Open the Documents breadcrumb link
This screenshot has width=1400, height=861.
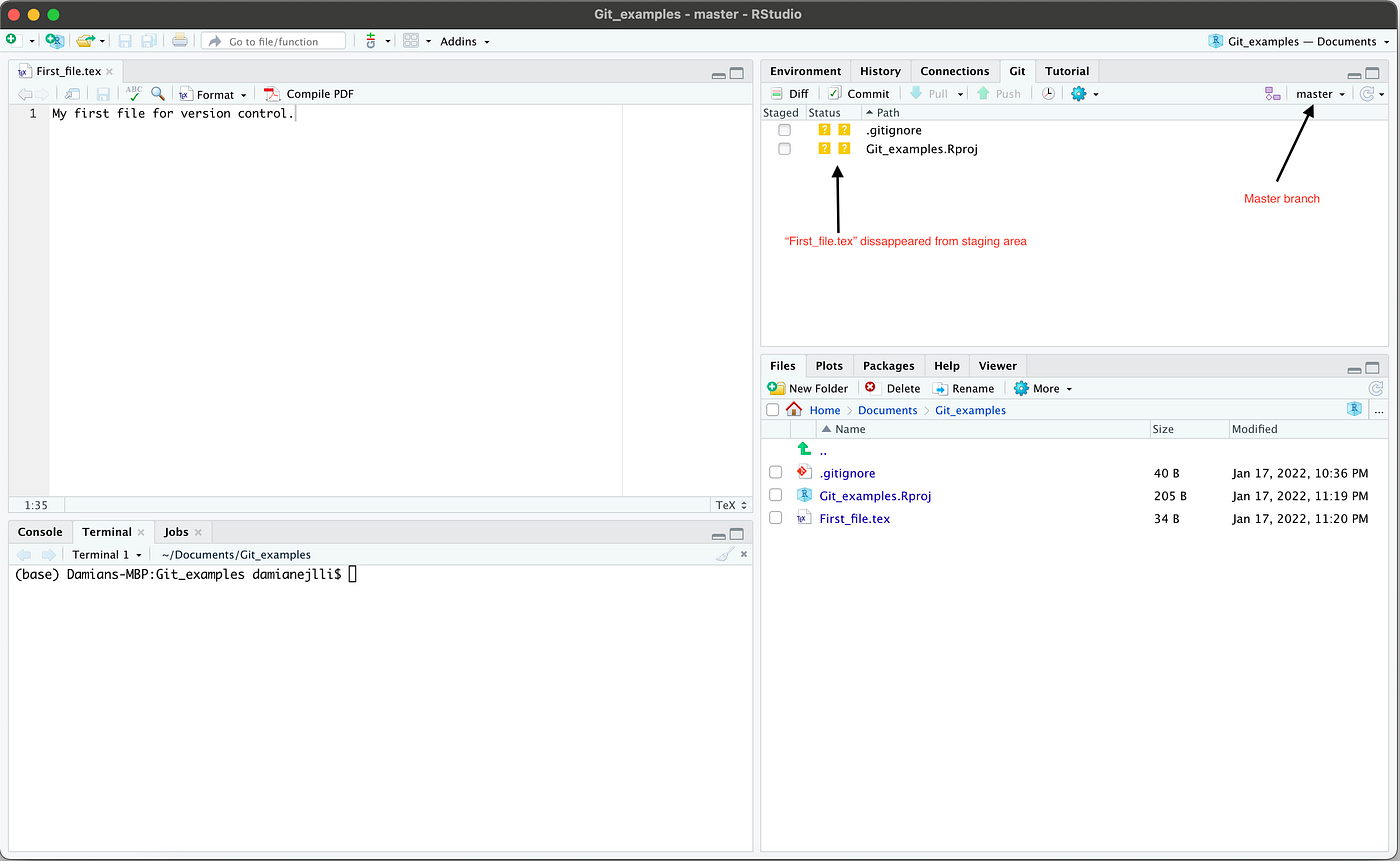point(887,410)
